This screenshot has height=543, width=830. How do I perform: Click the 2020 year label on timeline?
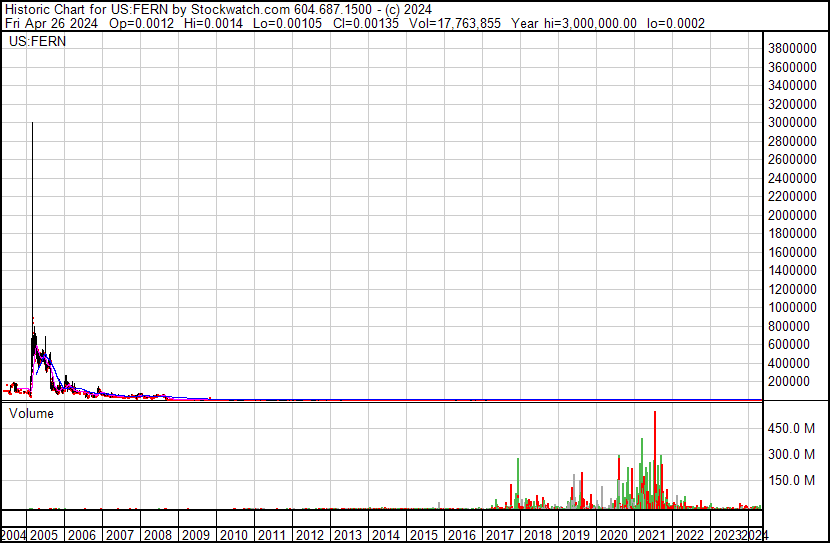click(x=614, y=535)
